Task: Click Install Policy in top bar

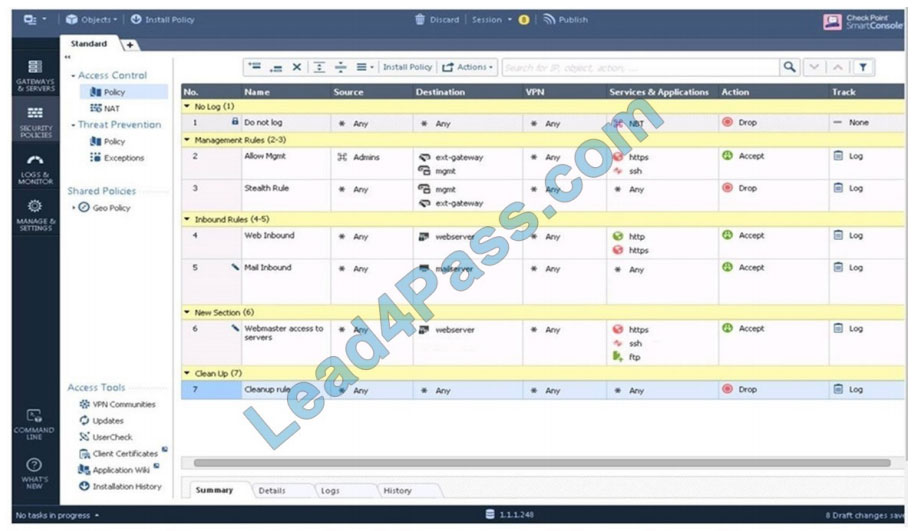Action: [x=162, y=19]
